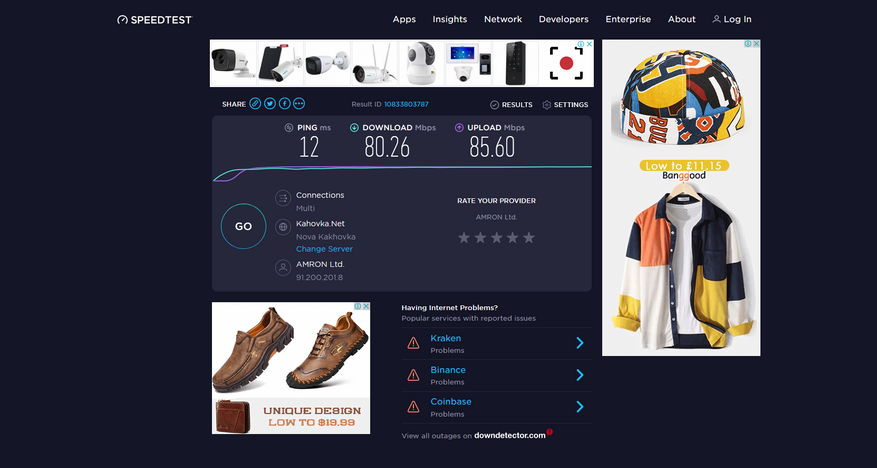Click the Log In person icon
This screenshot has width=877, height=468.
coord(716,19)
